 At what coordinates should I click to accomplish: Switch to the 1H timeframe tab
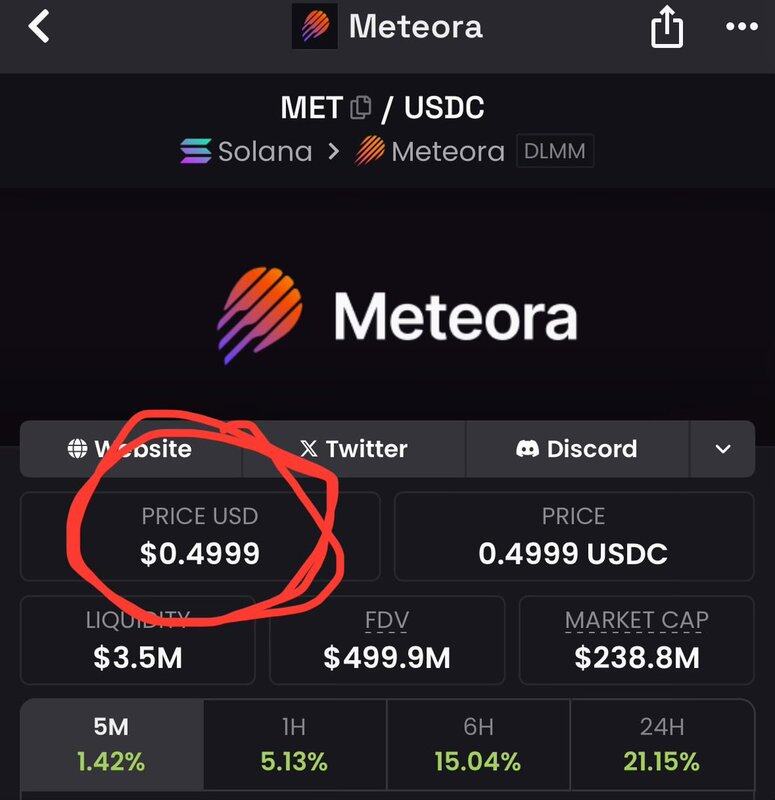[295, 744]
